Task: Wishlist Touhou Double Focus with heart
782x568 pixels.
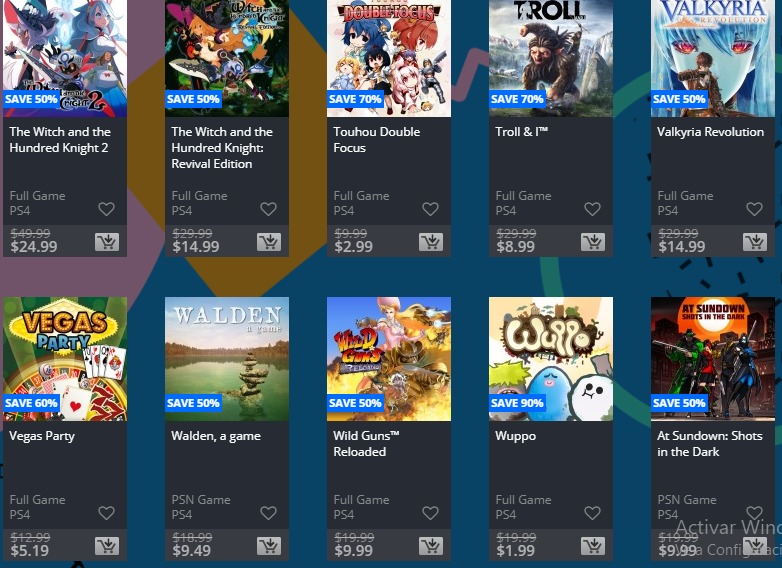Action: 430,209
